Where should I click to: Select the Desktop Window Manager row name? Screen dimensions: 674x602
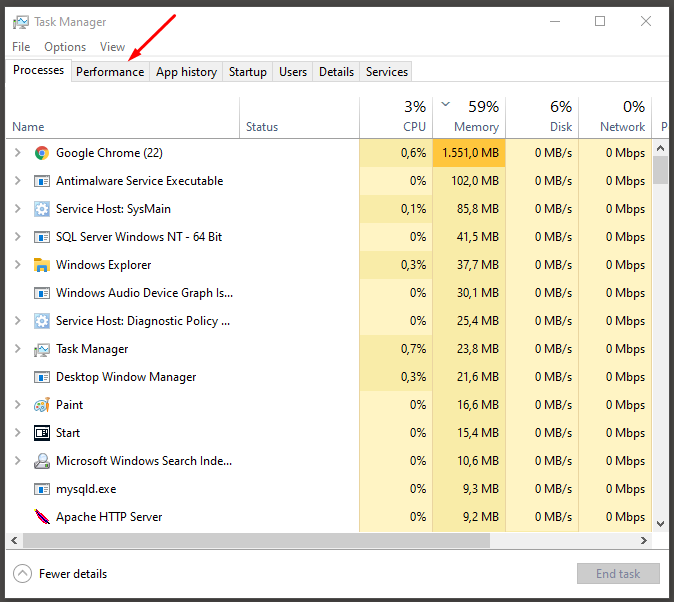pos(126,377)
